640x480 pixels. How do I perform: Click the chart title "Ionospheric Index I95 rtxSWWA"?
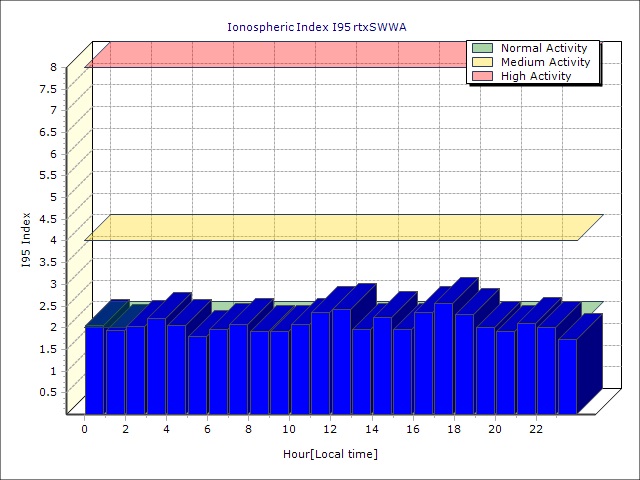coord(317,27)
